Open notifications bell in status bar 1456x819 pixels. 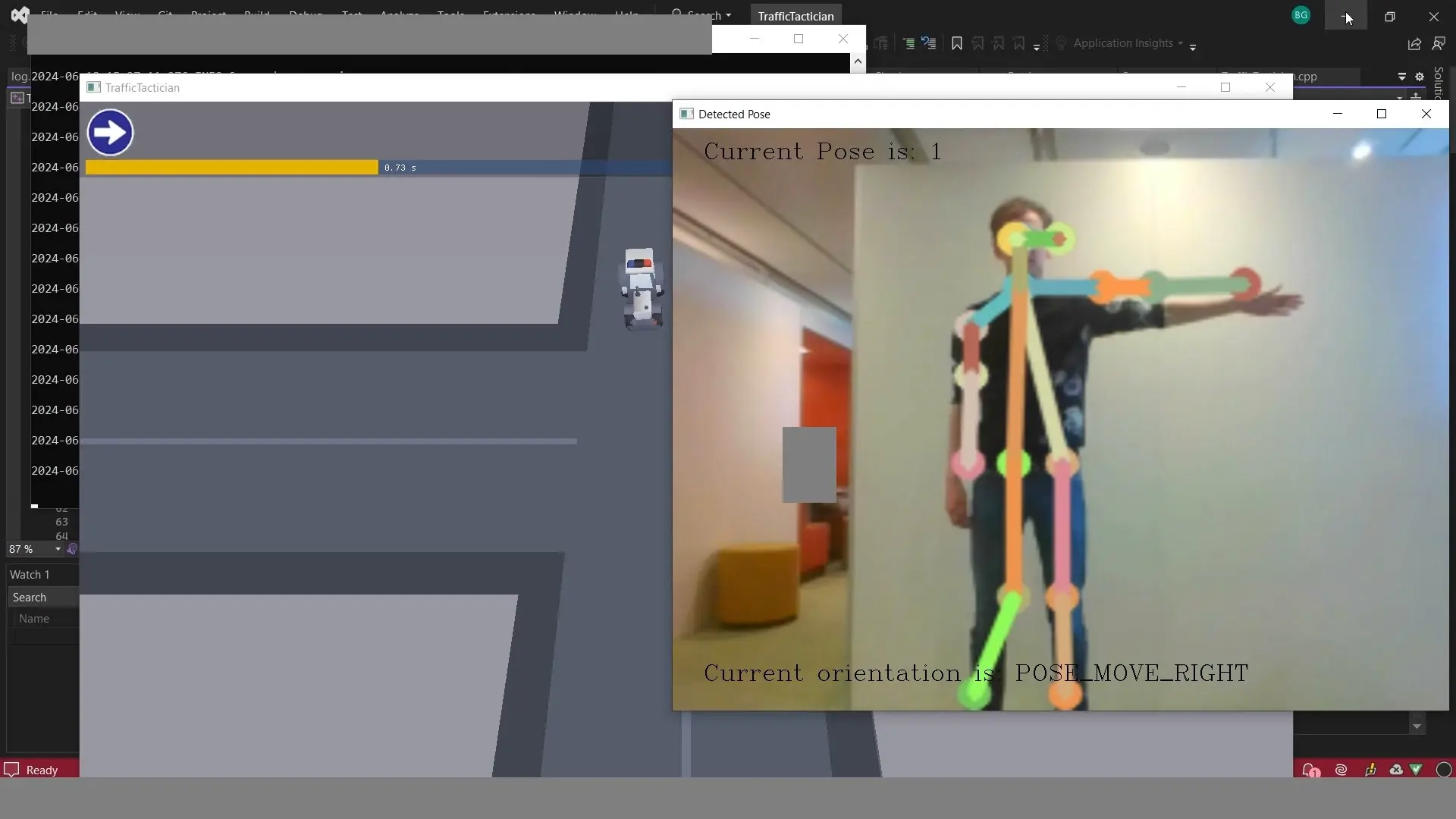pyautogui.click(x=1310, y=770)
